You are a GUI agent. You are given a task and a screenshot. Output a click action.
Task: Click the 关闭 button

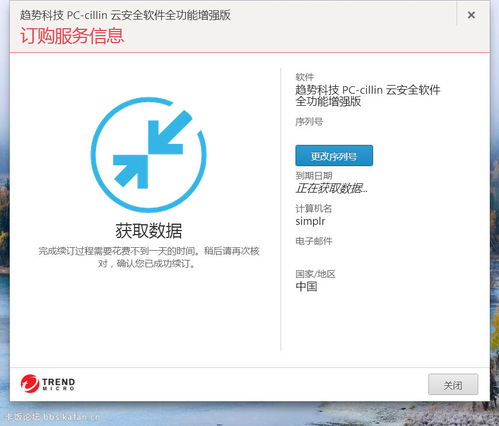click(453, 384)
